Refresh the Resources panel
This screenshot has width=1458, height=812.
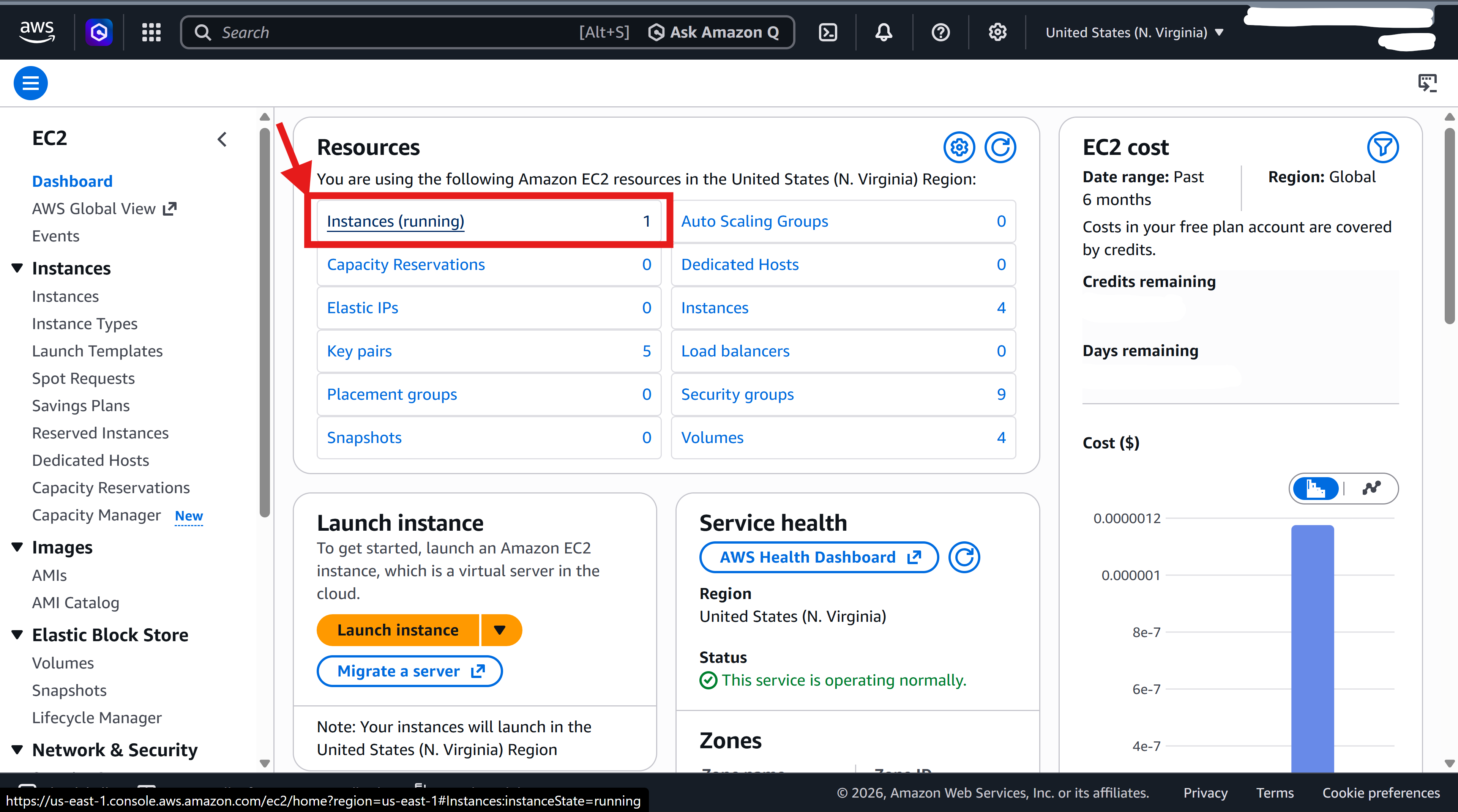(1000, 148)
